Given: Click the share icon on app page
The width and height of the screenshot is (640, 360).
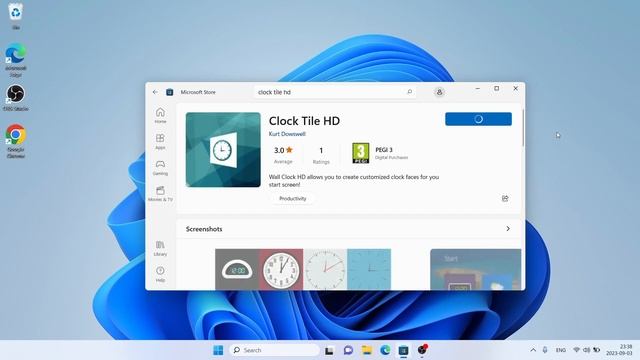Looking at the screenshot, I should coord(505,198).
